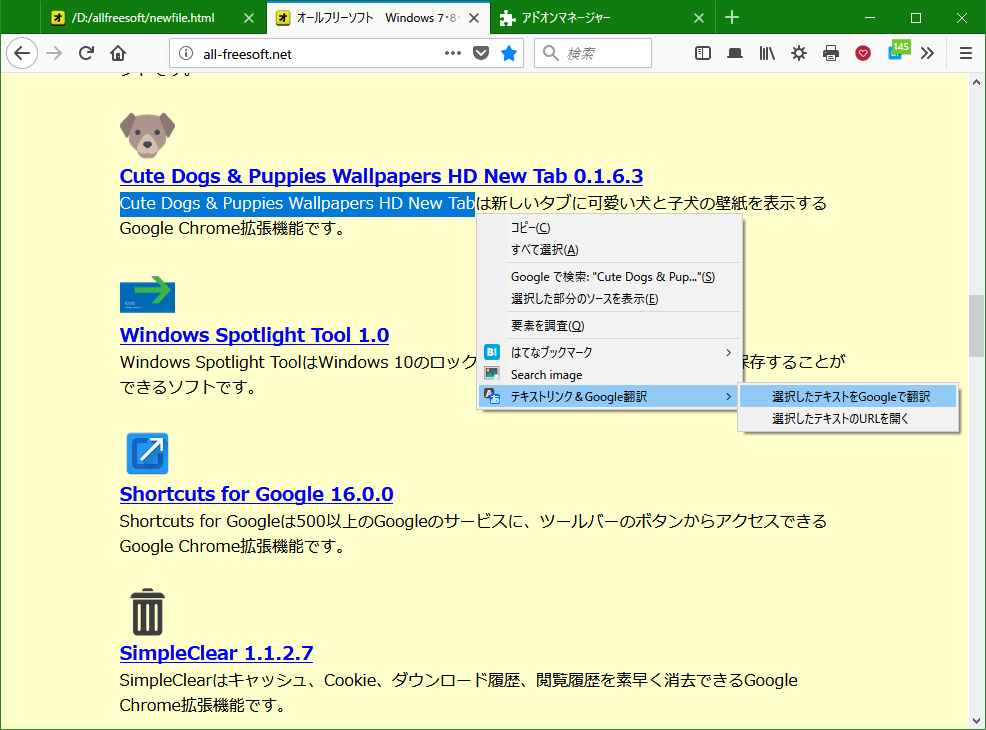Expand はてなブックマーク submenu
Viewport: 986px width, 730px height.
pyautogui.click(x=610, y=353)
